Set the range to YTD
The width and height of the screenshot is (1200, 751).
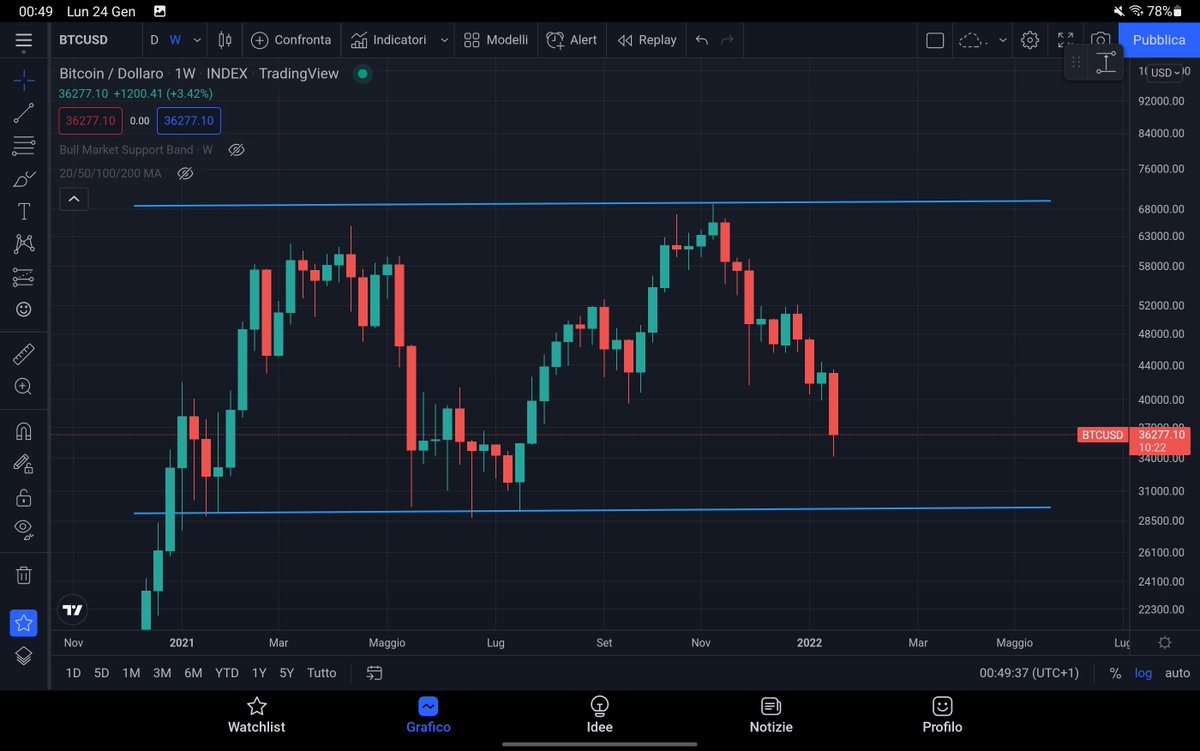point(227,673)
